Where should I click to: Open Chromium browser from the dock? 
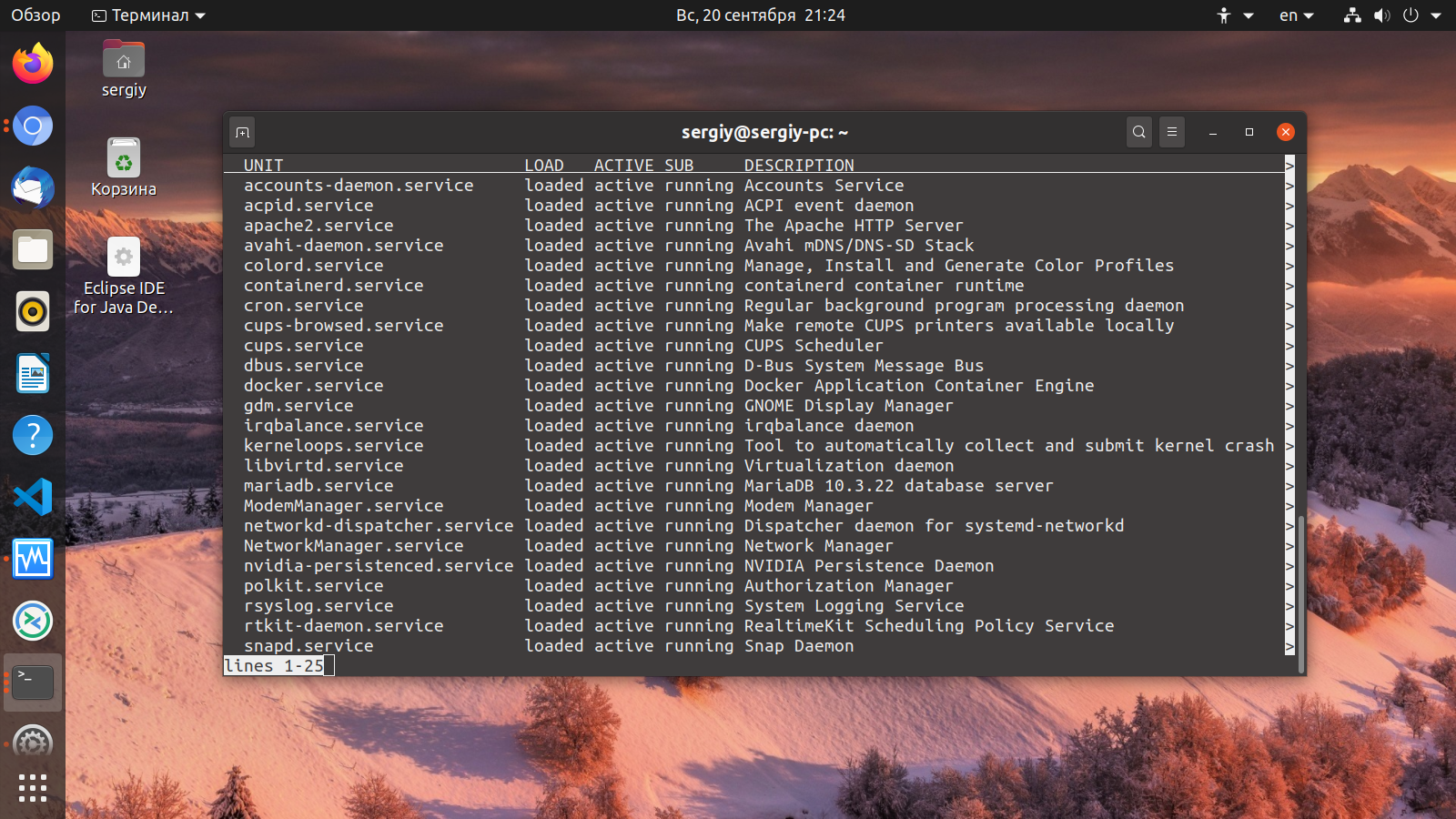pyautogui.click(x=33, y=126)
